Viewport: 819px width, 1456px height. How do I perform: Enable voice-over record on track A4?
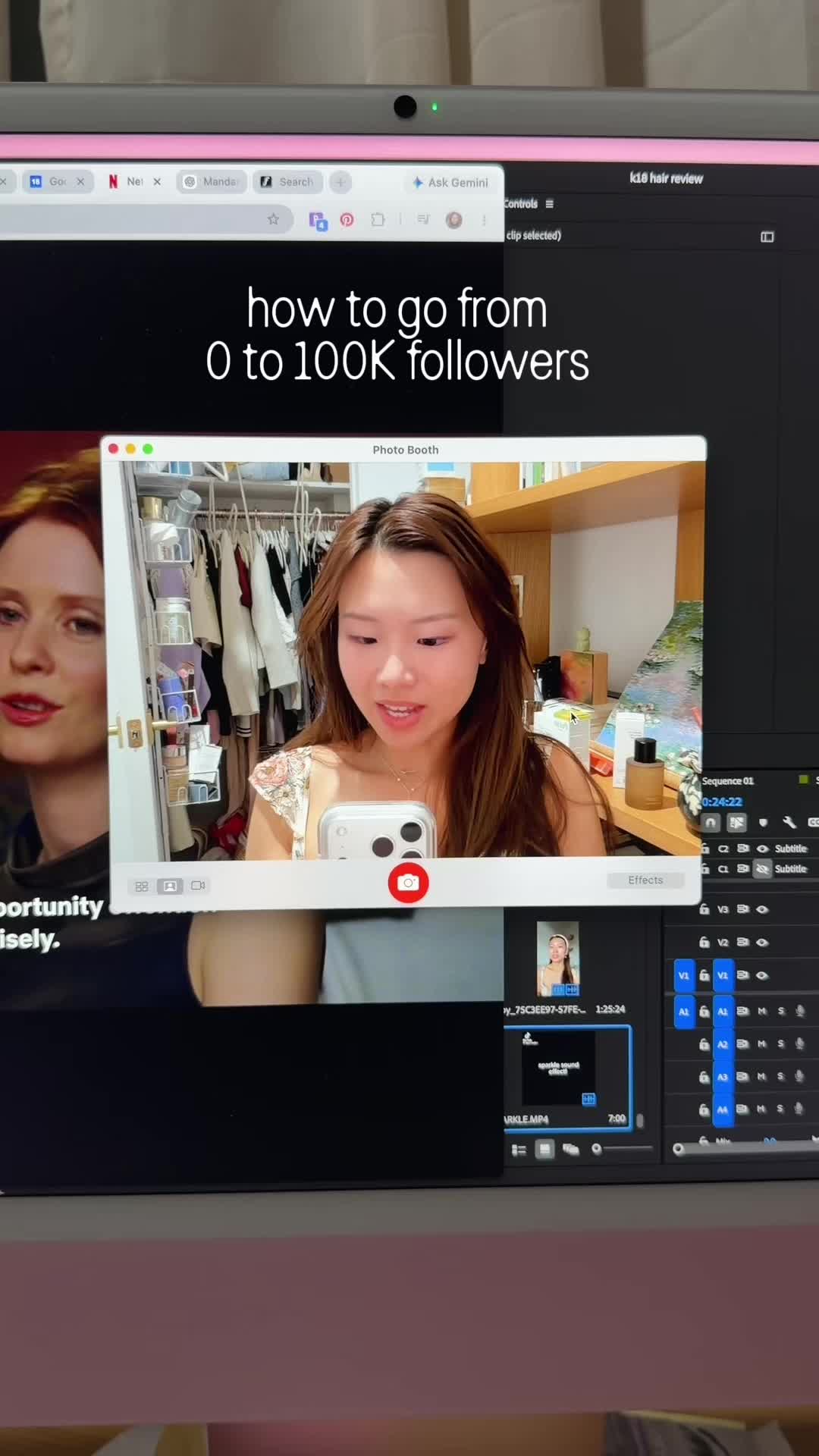point(799,1109)
